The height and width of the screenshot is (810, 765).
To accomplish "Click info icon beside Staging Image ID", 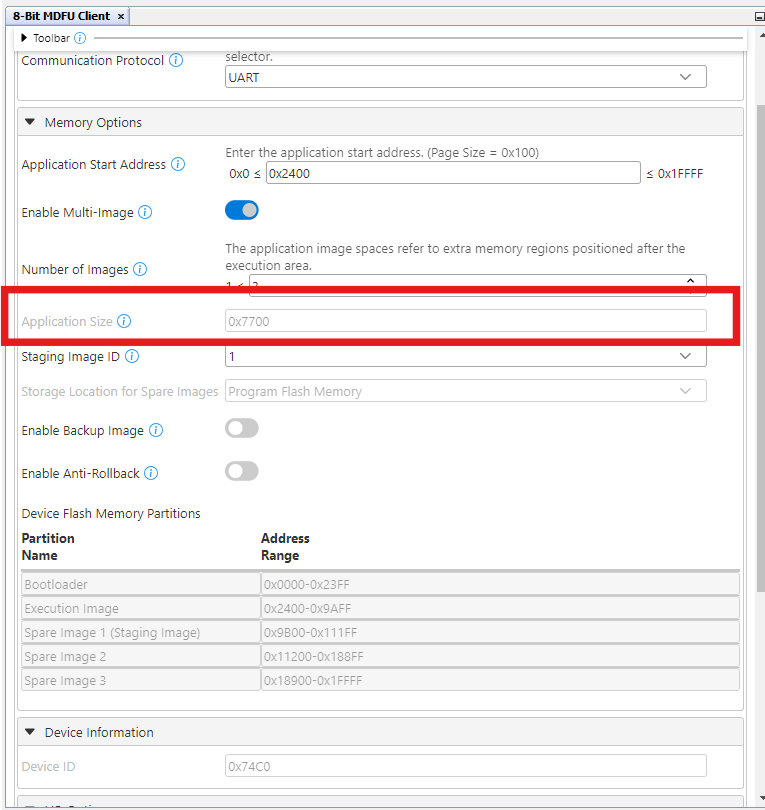I will click(x=132, y=356).
